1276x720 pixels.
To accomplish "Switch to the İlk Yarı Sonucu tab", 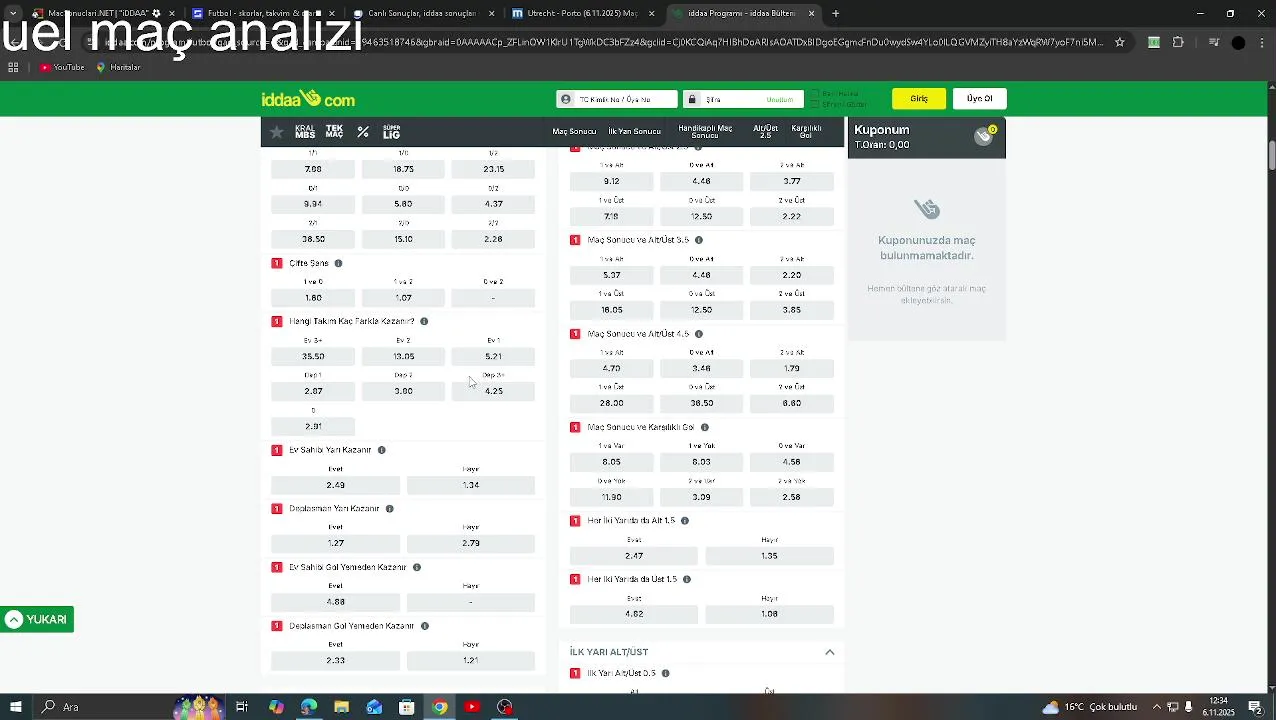I will coord(635,132).
